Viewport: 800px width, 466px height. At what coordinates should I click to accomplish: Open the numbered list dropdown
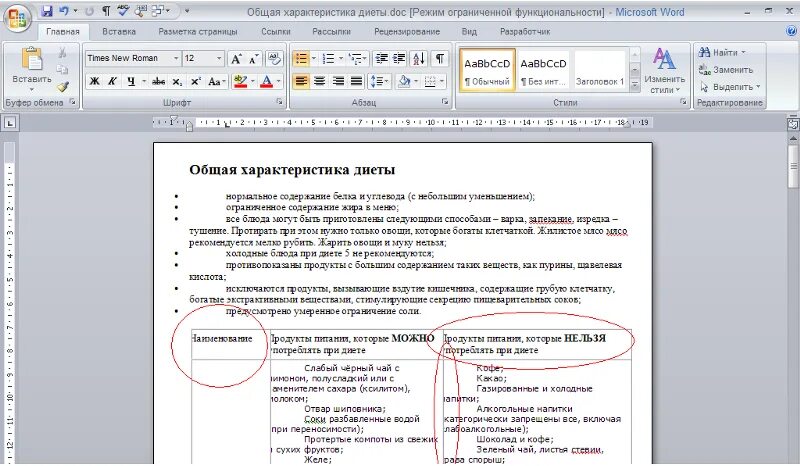pyautogui.click(x=341, y=59)
